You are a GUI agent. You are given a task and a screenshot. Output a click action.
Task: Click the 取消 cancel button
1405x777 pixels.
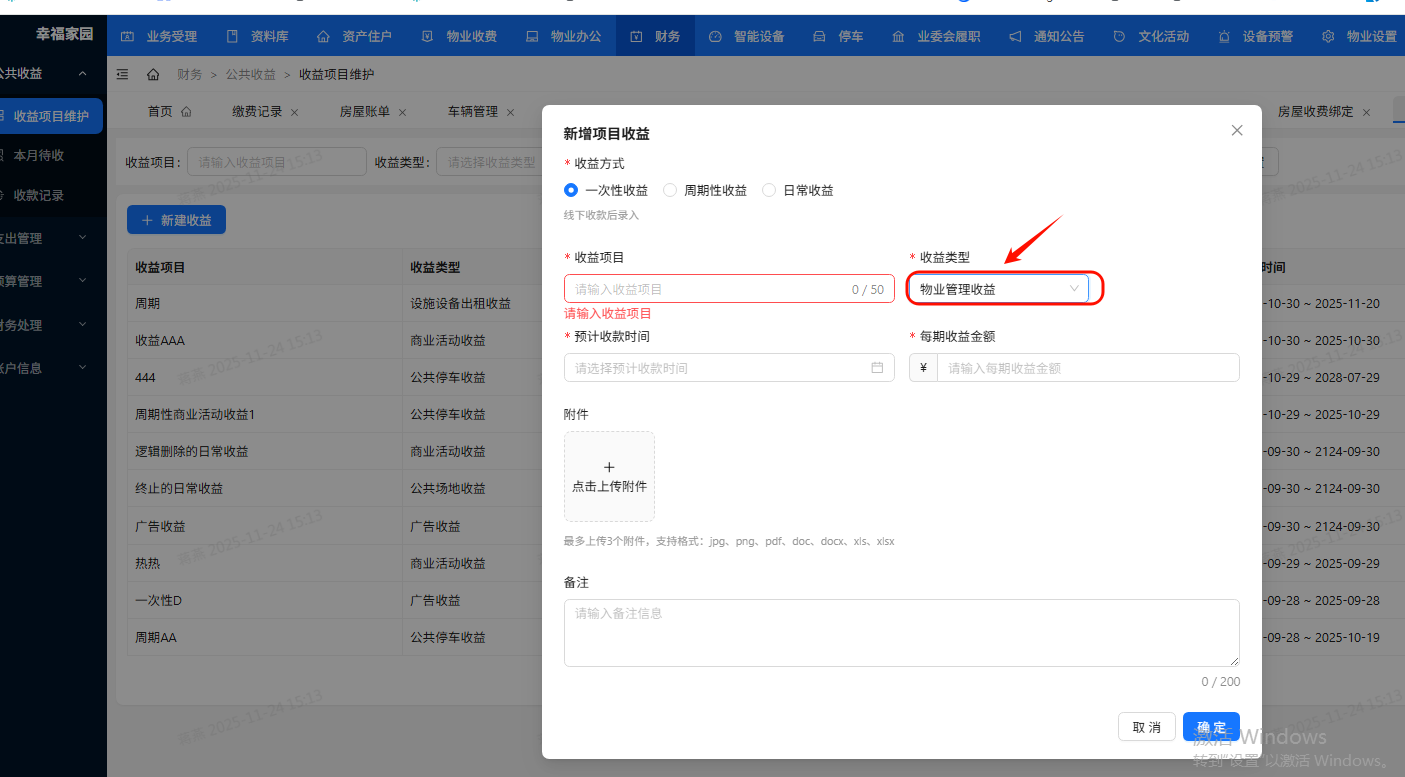pyautogui.click(x=1146, y=727)
